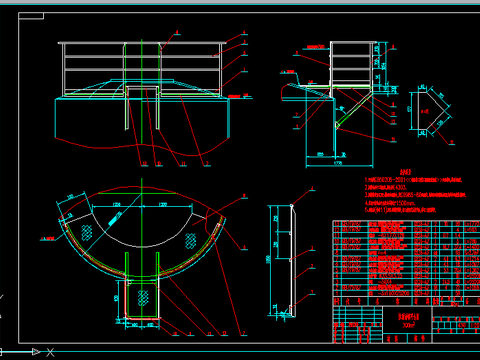480x360 pixels.
Task: Click leader callout 8 beside the plan view
Action: (x=244, y=196)
